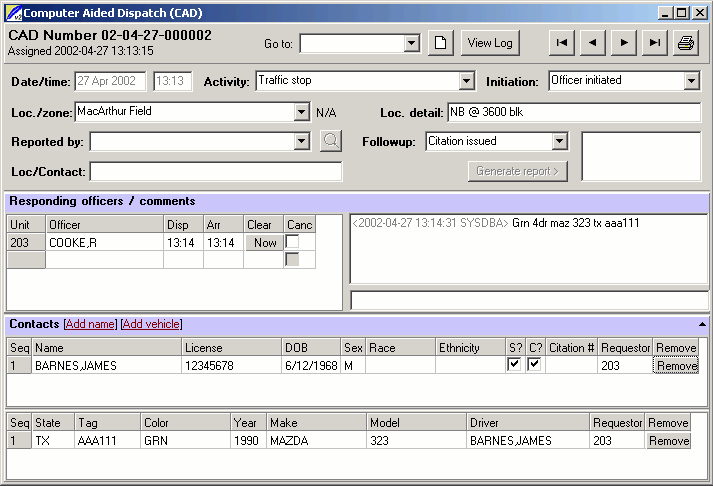This screenshot has width=713, height=486.
Task: Remove contact BARNES,JAMES from names list
Action: point(676,366)
